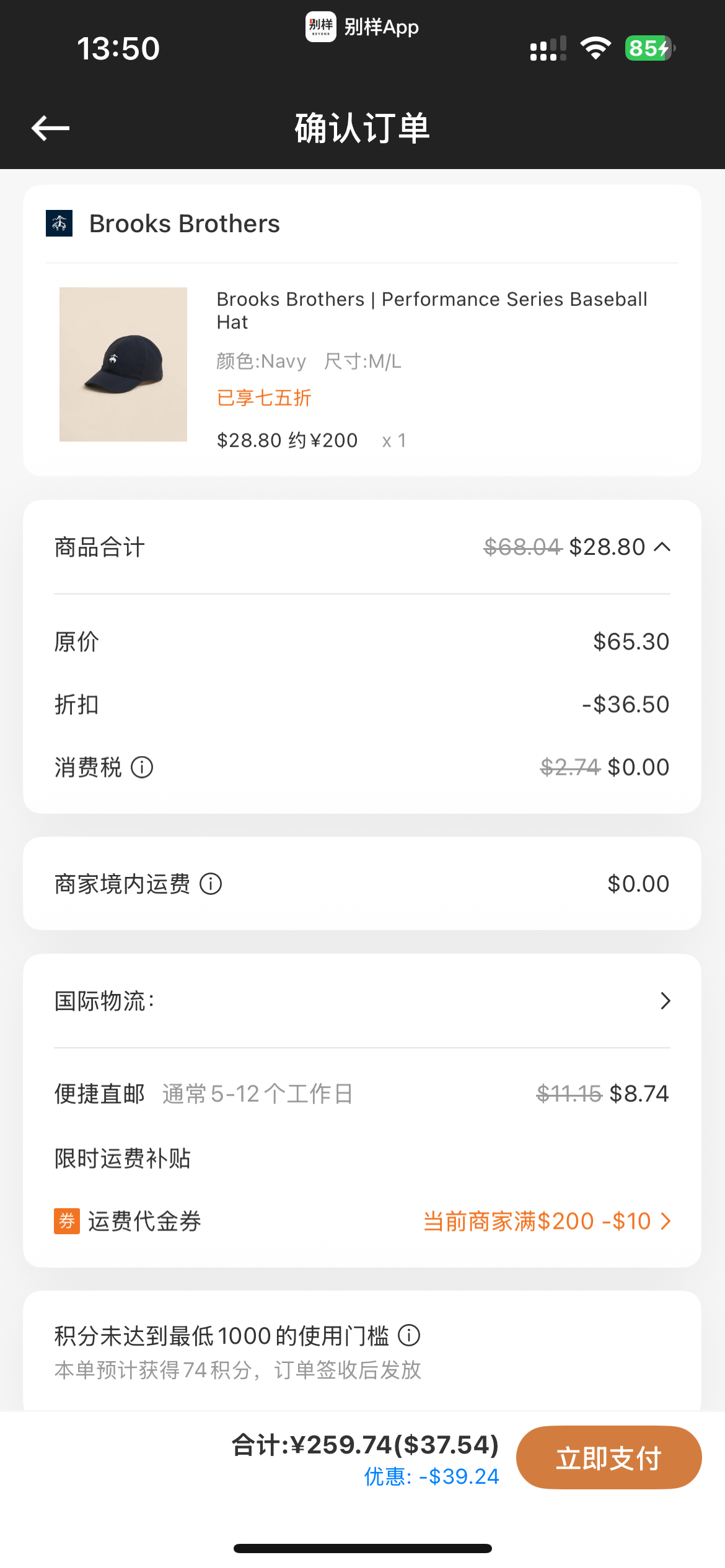Select the 便捷直邮 shipping option
The height and width of the screenshot is (1568, 725).
coord(362,1094)
